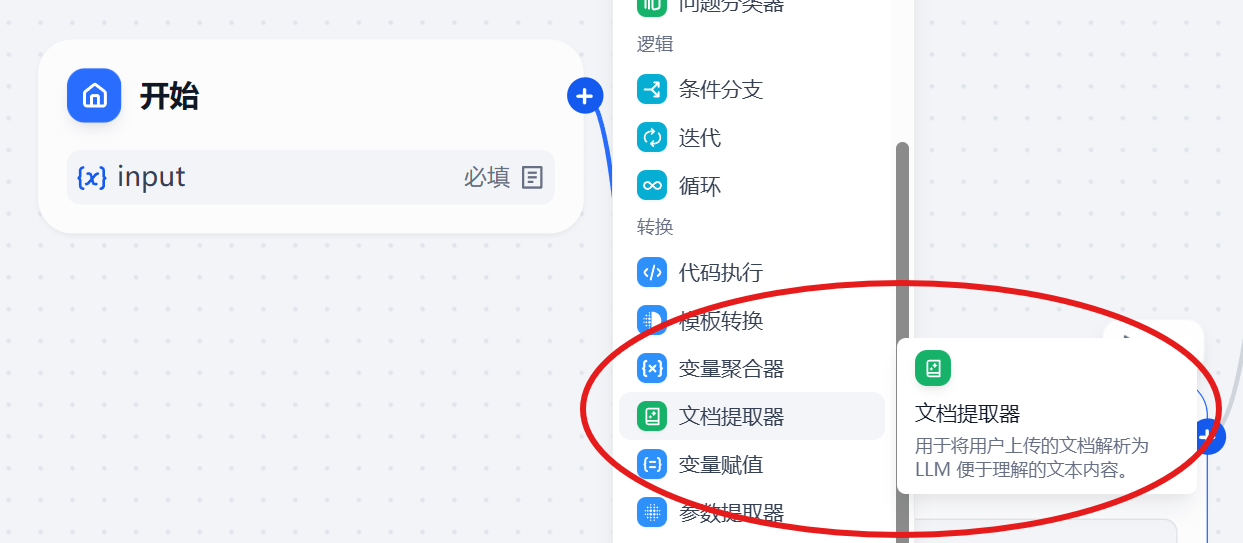Click the 开始 node home icon

coord(94,96)
